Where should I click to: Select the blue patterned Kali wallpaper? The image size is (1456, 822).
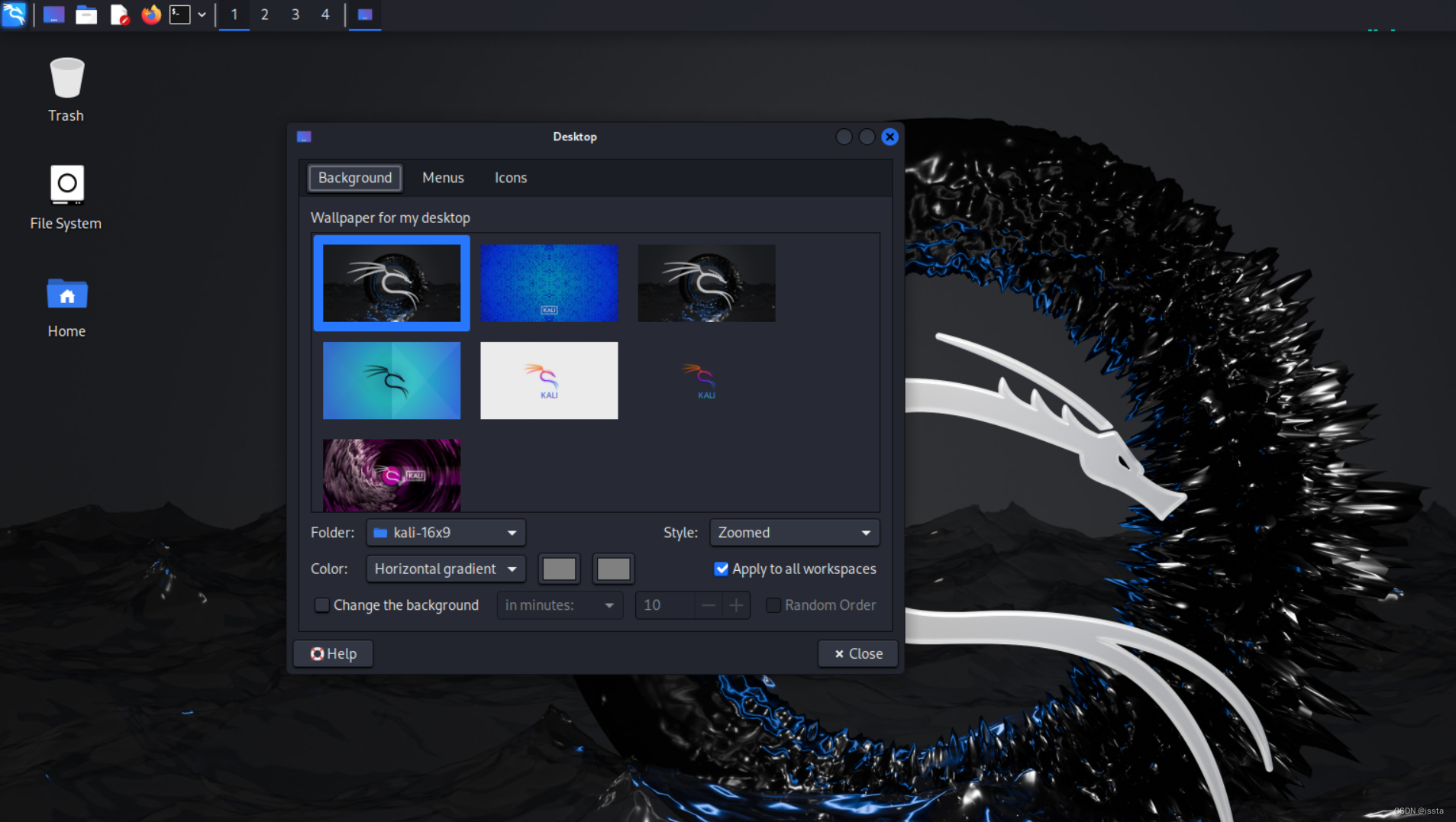549,283
